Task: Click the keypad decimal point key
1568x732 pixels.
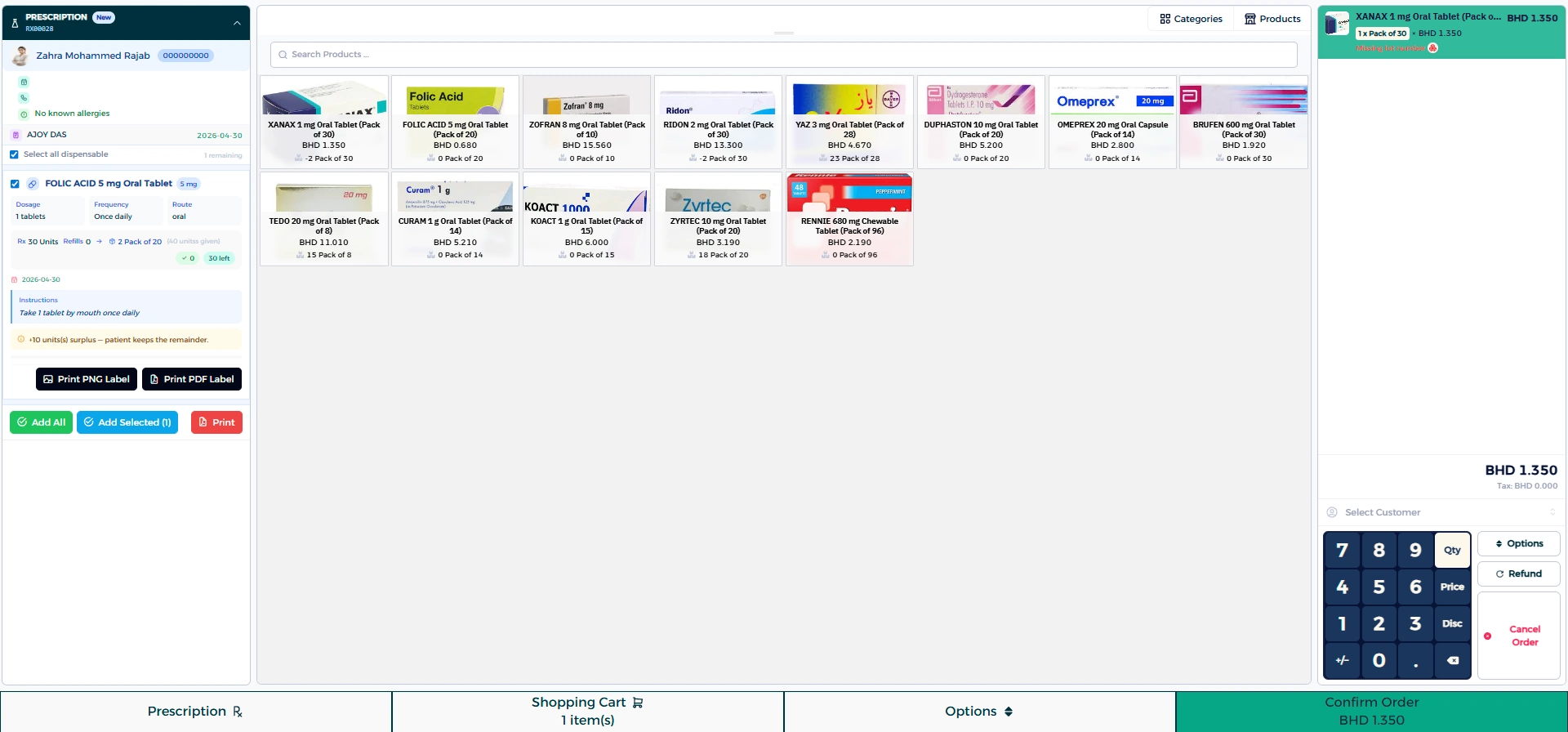Action: point(1415,661)
